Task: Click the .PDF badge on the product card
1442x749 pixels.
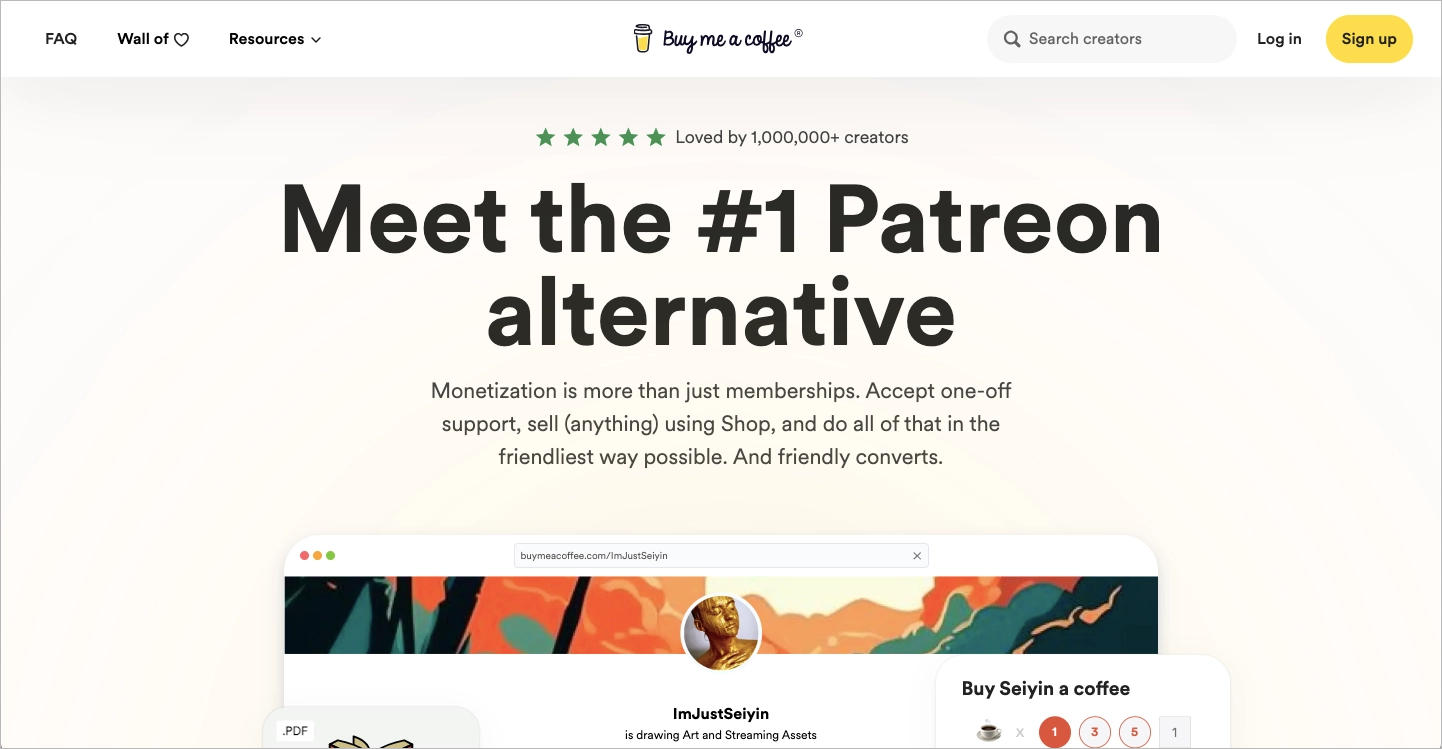Action: 295,731
